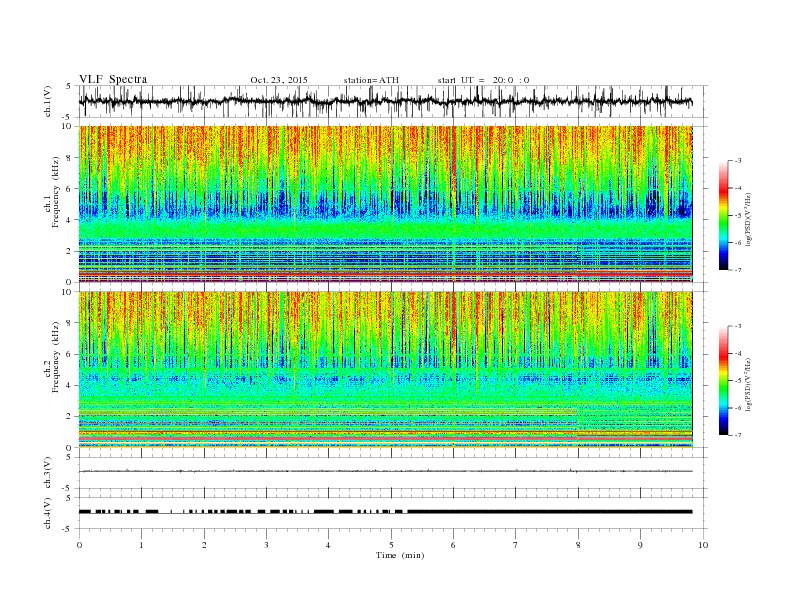The image size is (792, 612).
Task: Click the "7" tick on the time axis
Action: (516, 545)
